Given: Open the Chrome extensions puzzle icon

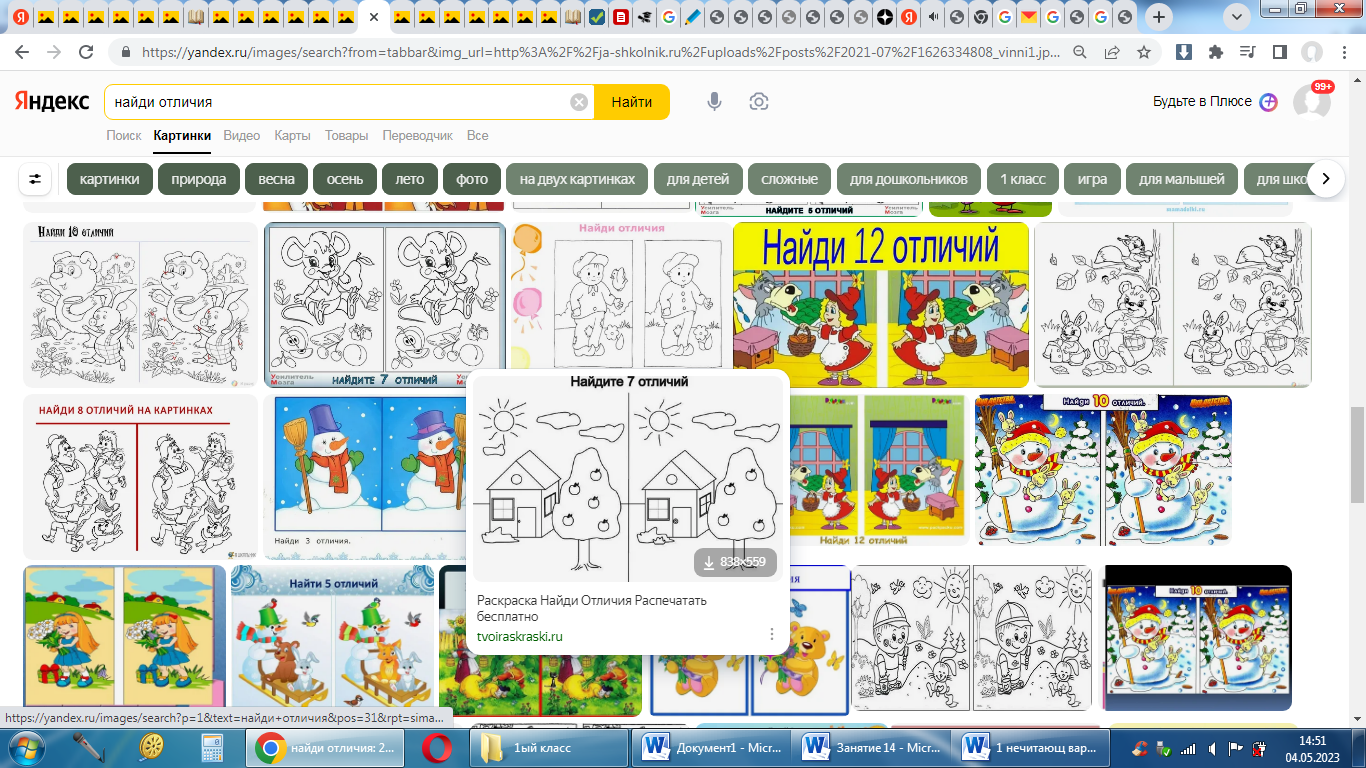Looking at the screenshot, I should pos(1216,52).
